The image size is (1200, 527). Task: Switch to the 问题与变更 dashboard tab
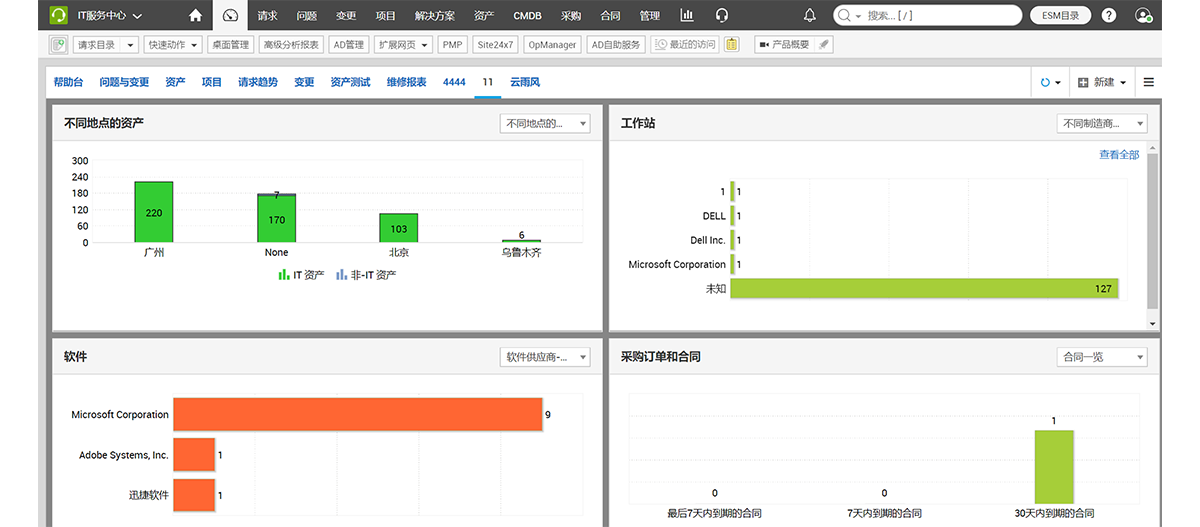click(124, 82)
